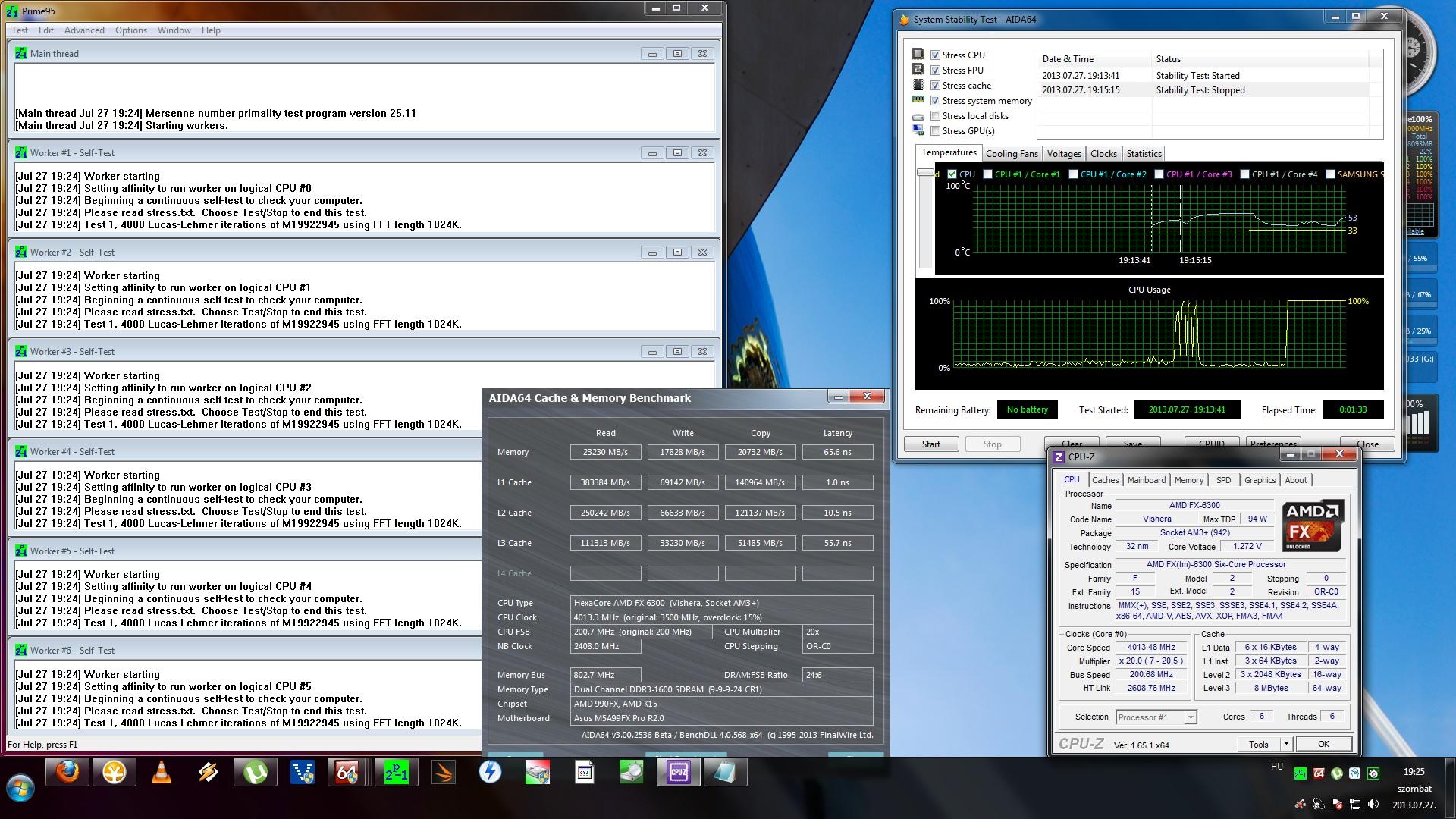This screenshot has width=1456, height=819.
Task: Open the Advanced menu in Prime95
Action: click(84, 30)
